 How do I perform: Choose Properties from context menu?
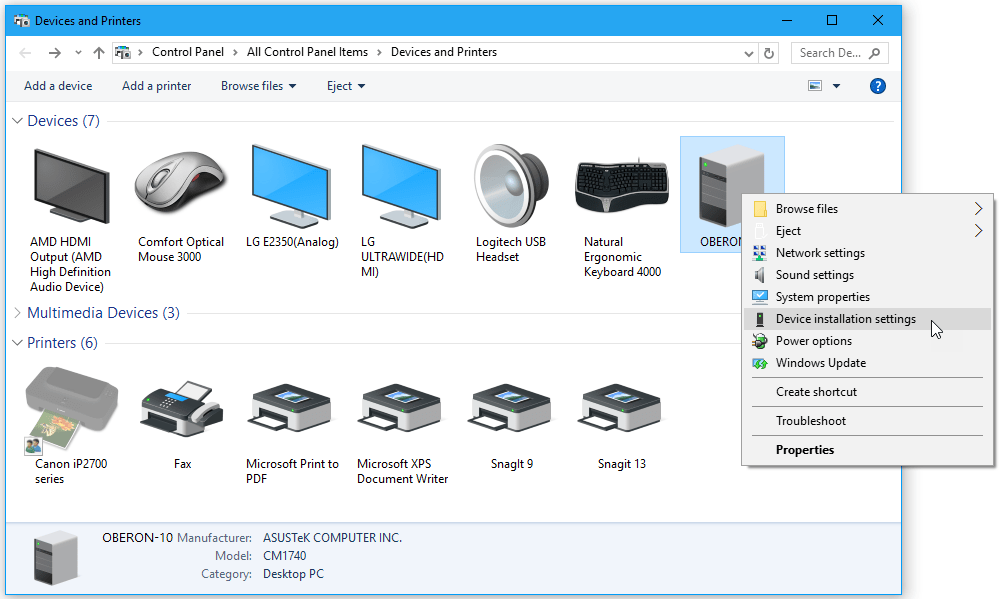[868, 450]
